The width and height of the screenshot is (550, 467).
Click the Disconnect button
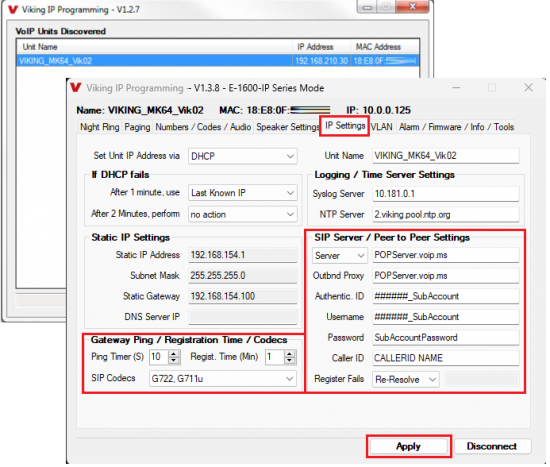[x=492, y=446]
